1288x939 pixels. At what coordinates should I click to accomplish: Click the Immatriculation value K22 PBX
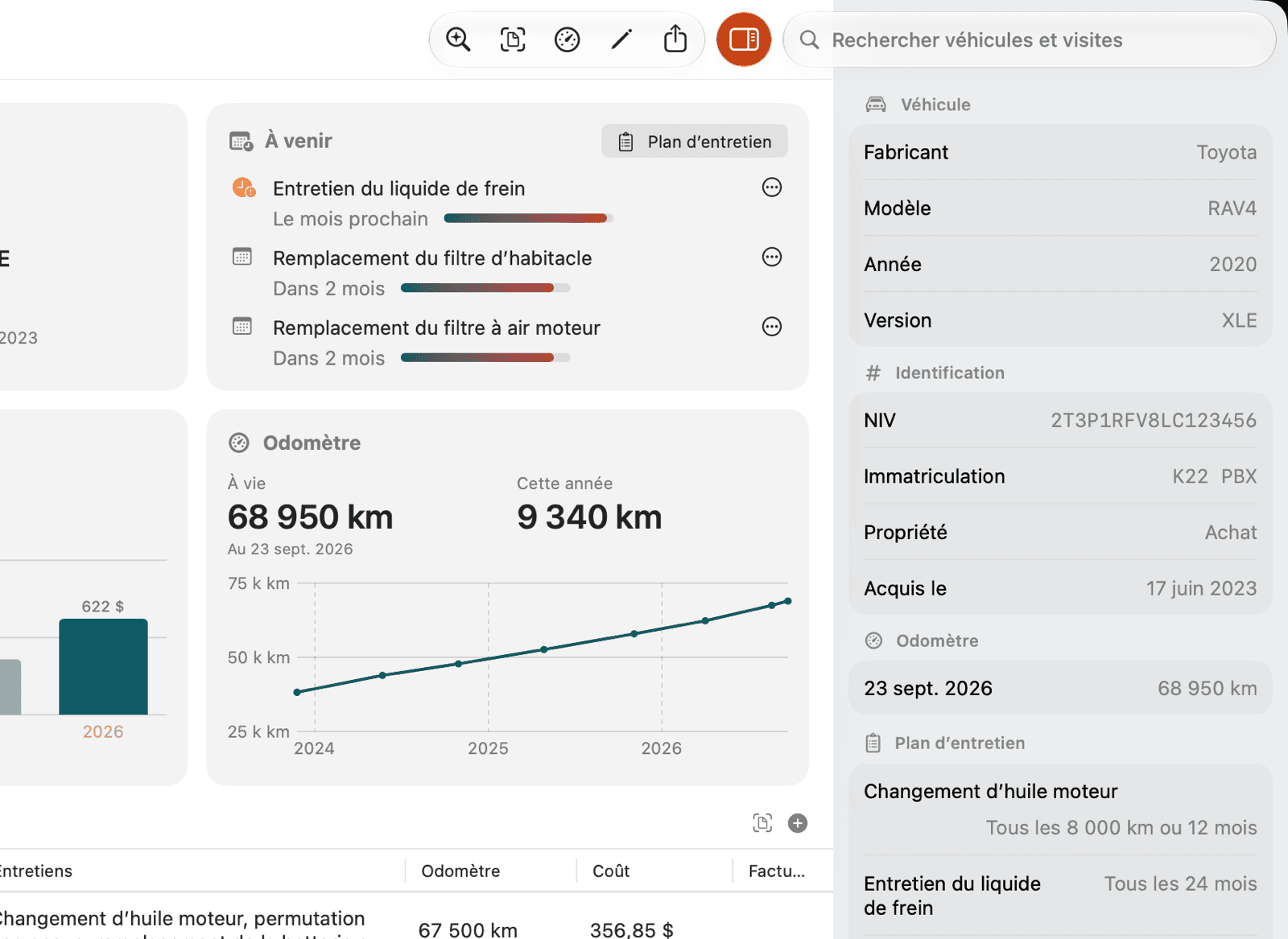pos(1214,476)
